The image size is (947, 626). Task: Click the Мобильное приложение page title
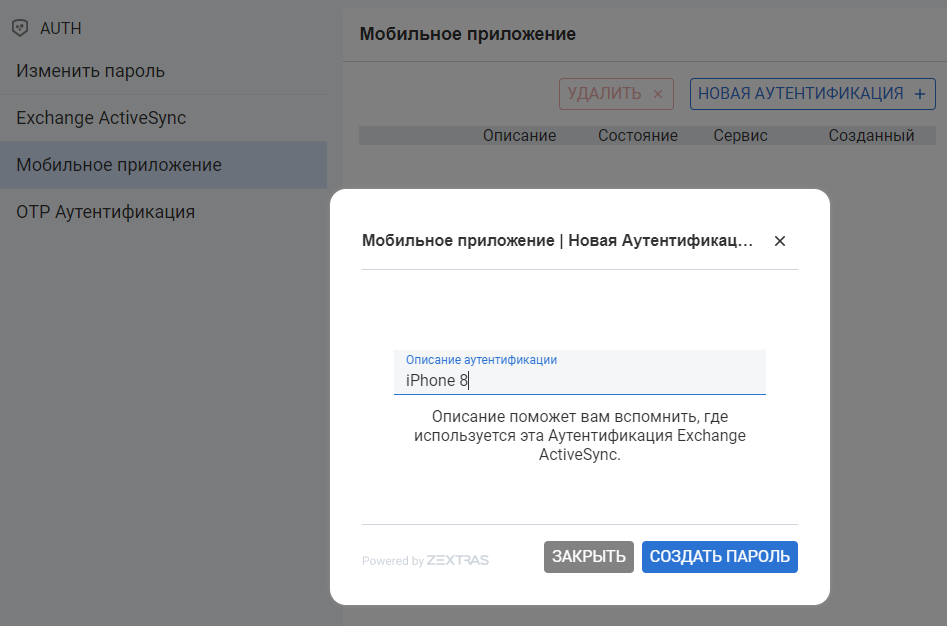pyautogui.click(x=466, y=33)
